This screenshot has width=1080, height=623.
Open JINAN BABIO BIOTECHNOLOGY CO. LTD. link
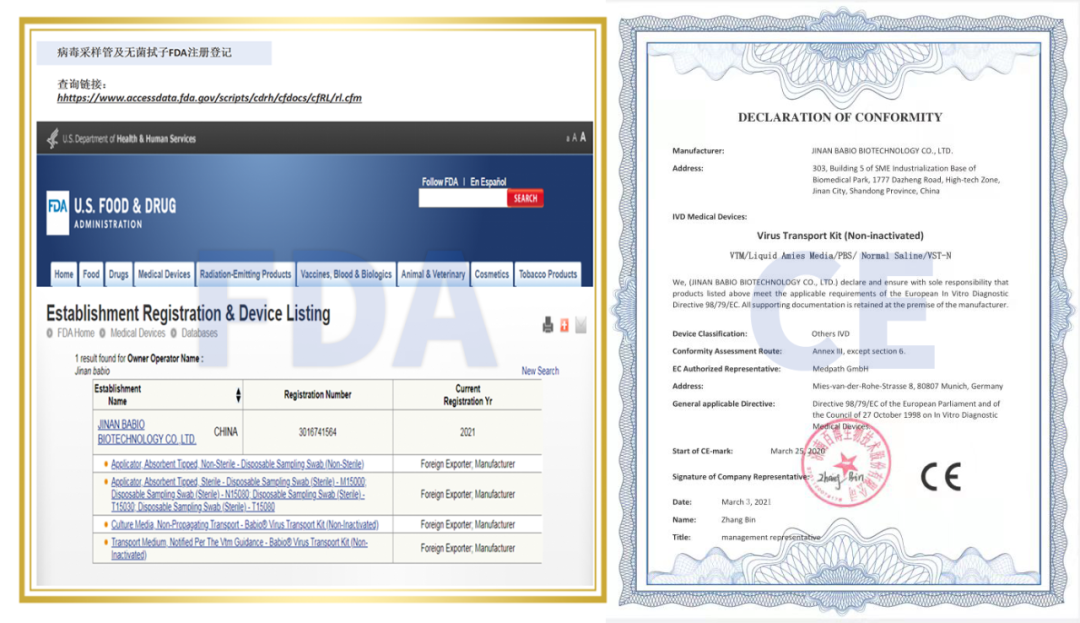pyautogui.click(x=147, y=432)
